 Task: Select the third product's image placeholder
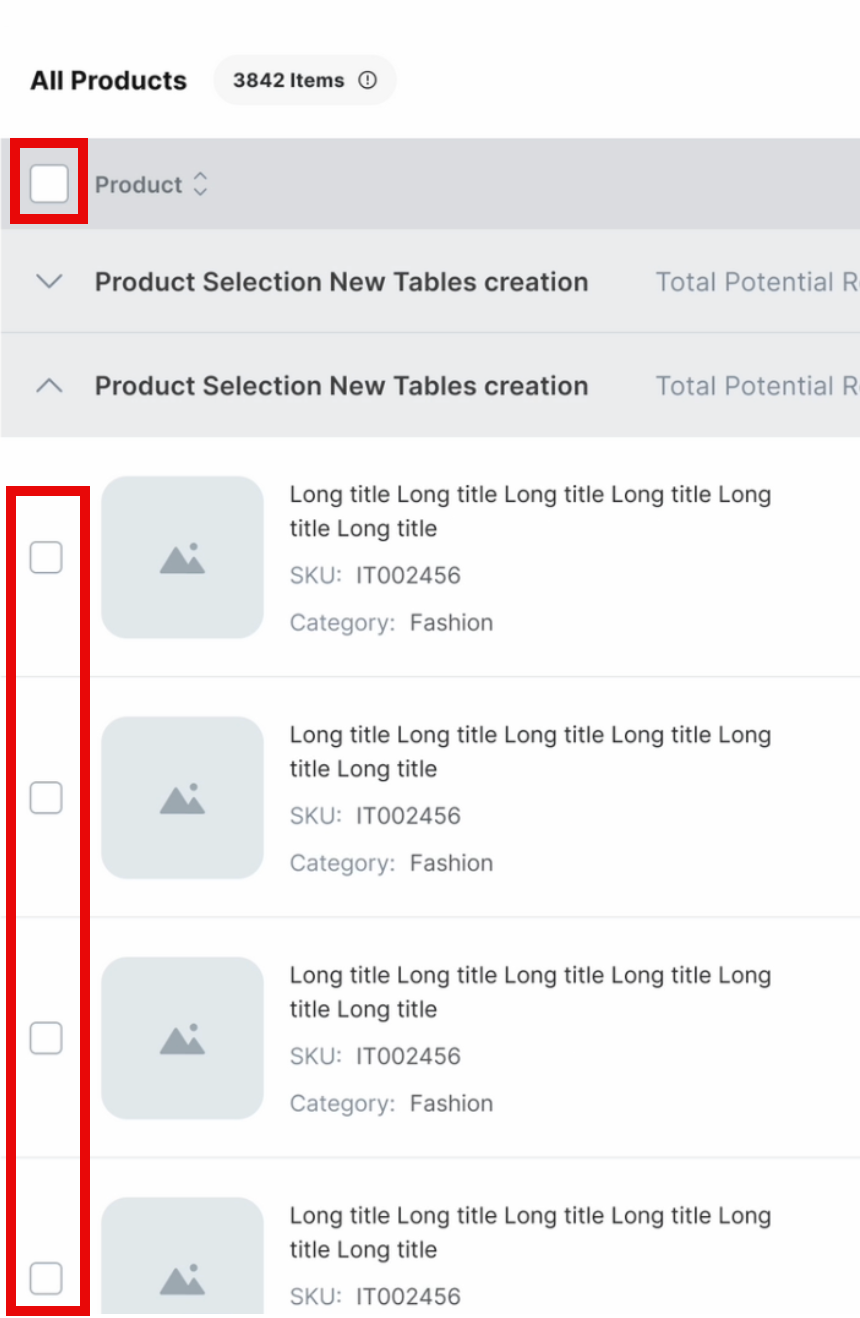182,1038
